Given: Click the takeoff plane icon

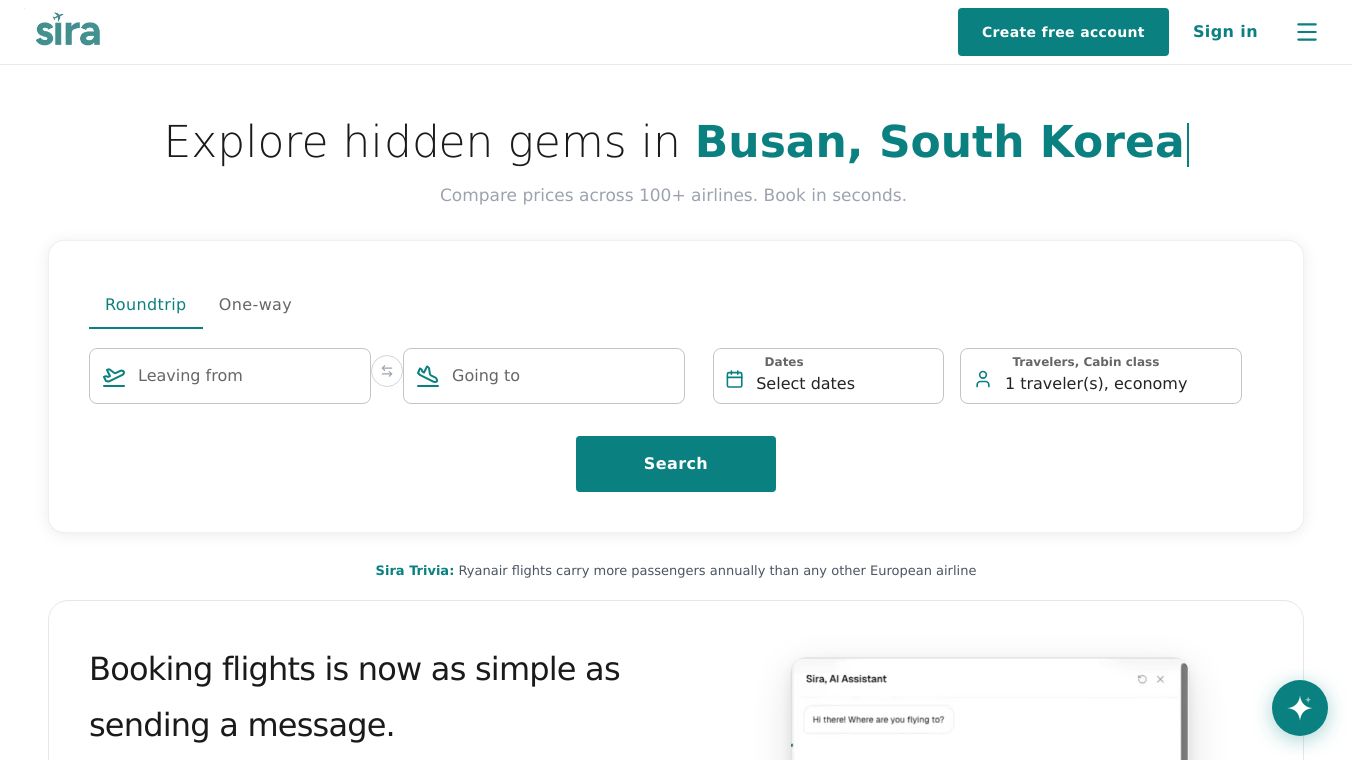Looking at the screenshot, I should (114, 376).
